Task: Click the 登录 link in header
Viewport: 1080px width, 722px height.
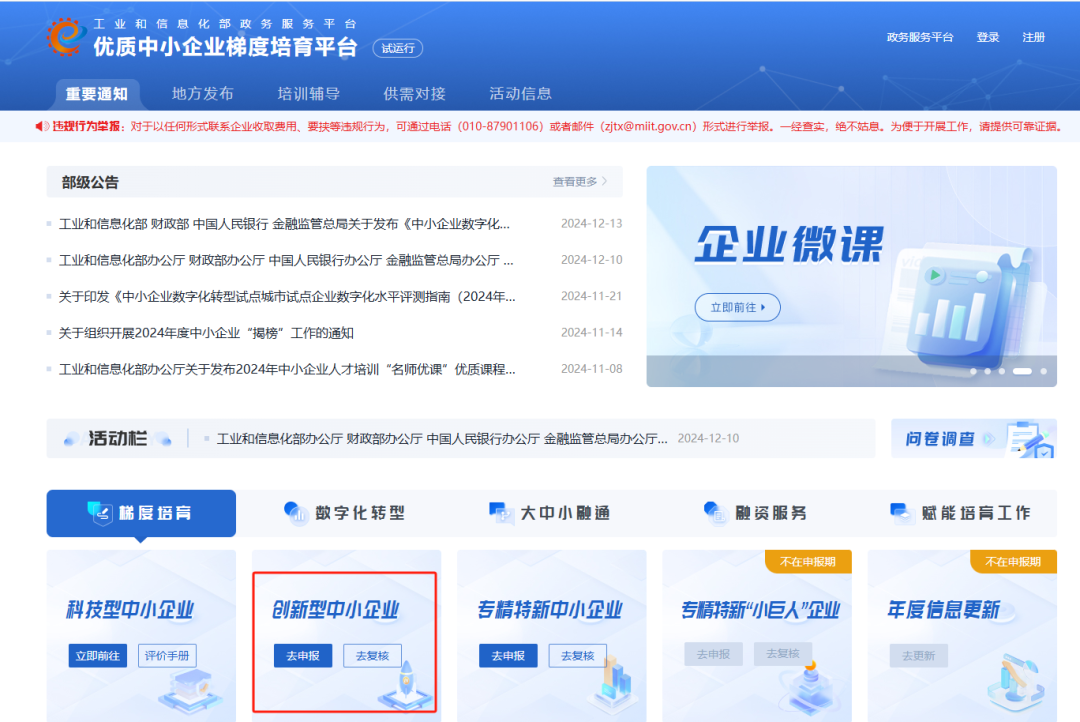Action: (988, 37)
